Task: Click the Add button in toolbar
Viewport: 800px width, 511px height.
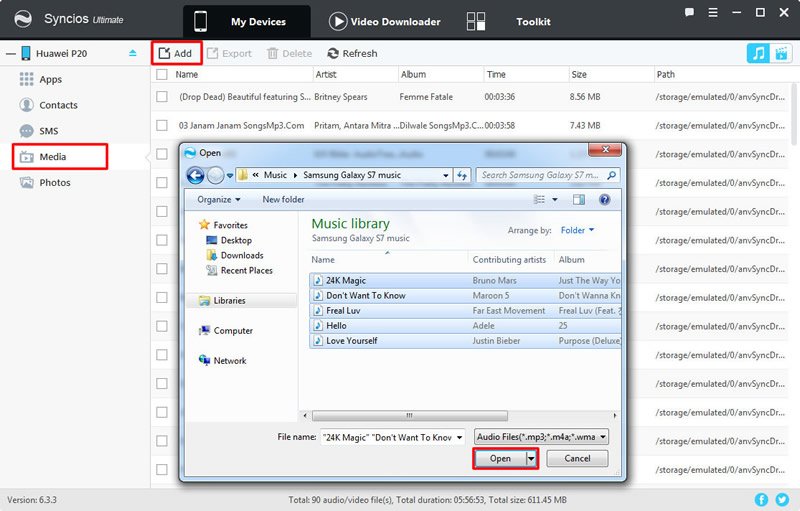Action: point(176,53)
